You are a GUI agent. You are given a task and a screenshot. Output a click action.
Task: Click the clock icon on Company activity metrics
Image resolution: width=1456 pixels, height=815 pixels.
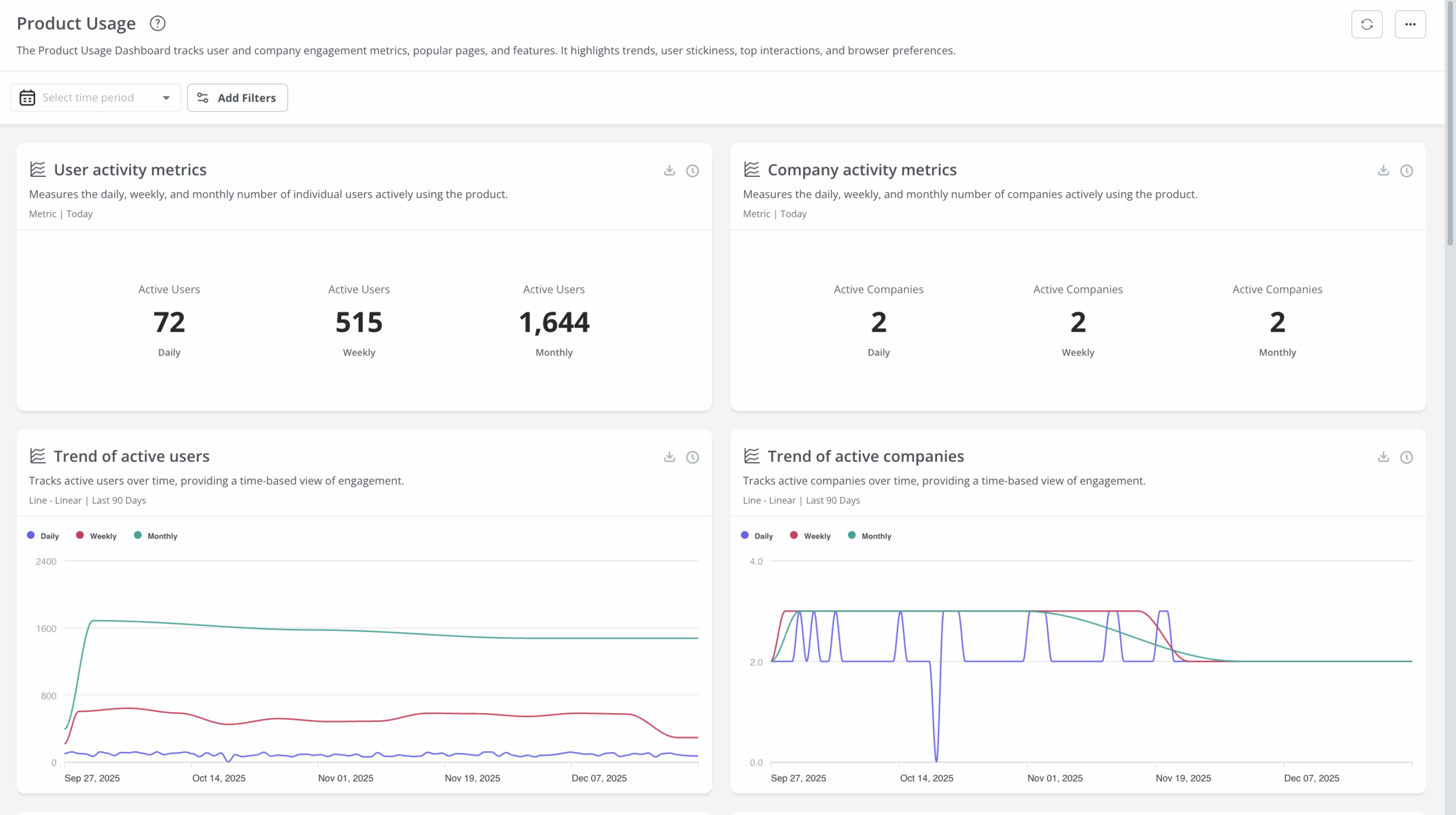click(x=1407, y=171)
